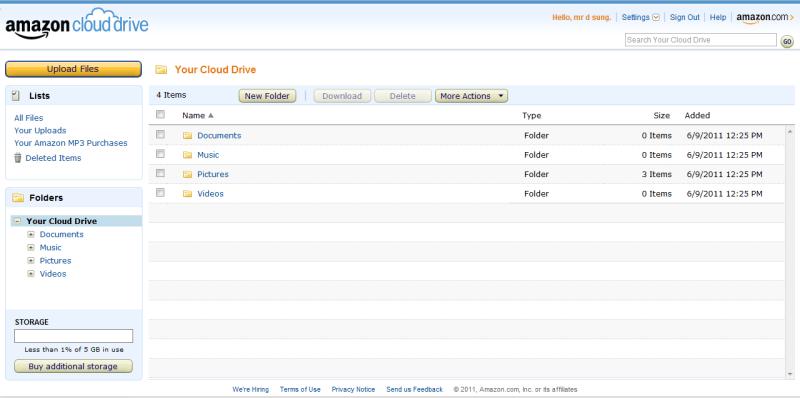This screenshot has width=800, height=398.
Task: Expand the Pictures tree node
Action: [31, 261]
